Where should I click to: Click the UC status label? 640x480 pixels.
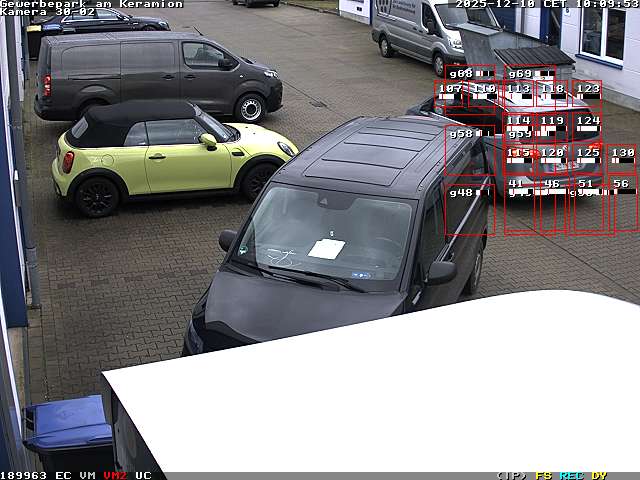click(x=143, y=475)
